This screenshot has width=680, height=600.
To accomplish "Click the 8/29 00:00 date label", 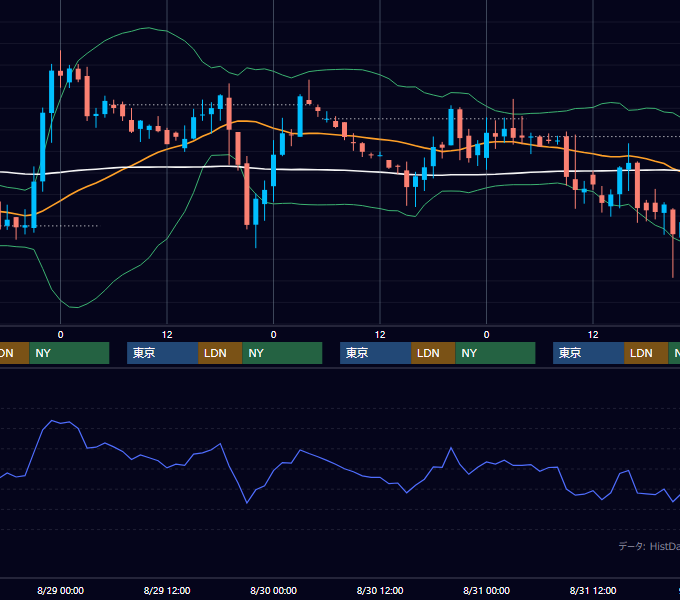I will tap(60, 590).
